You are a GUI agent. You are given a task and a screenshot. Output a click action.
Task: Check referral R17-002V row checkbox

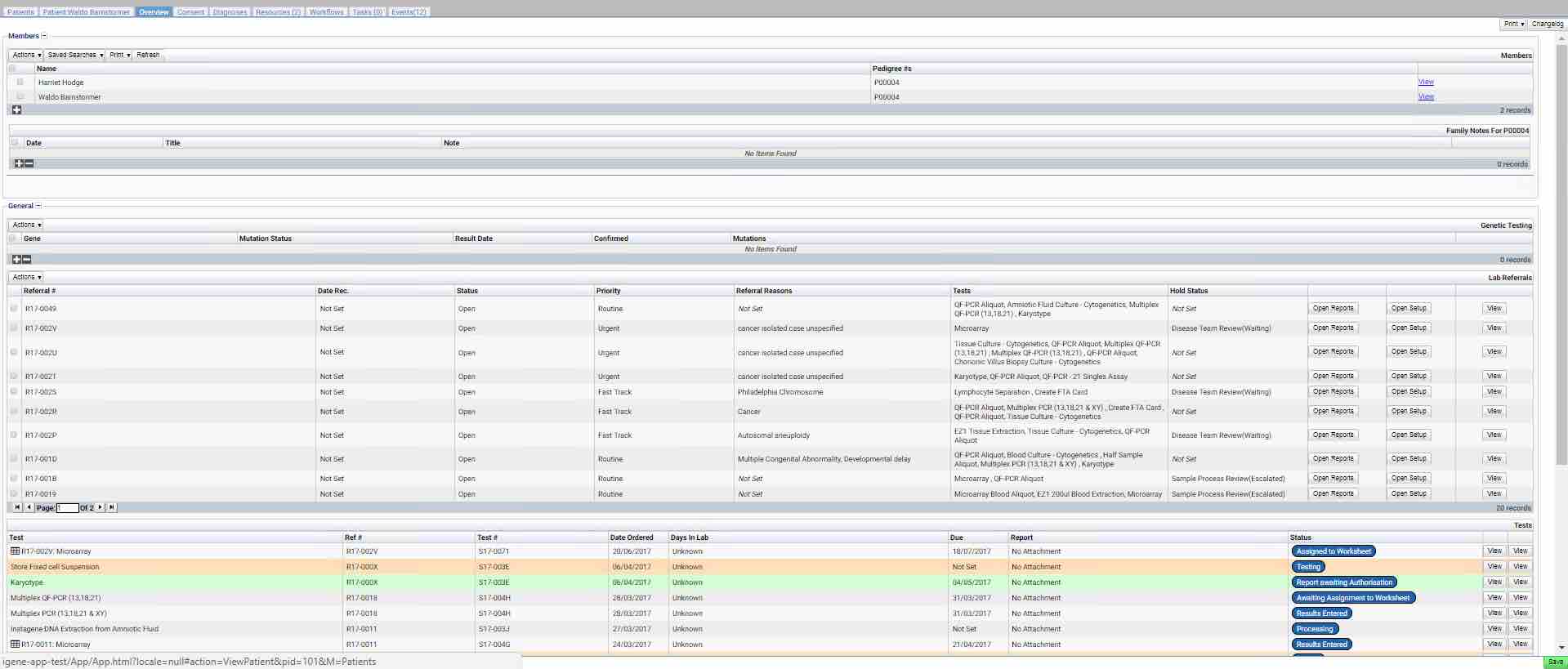point(14,328)
